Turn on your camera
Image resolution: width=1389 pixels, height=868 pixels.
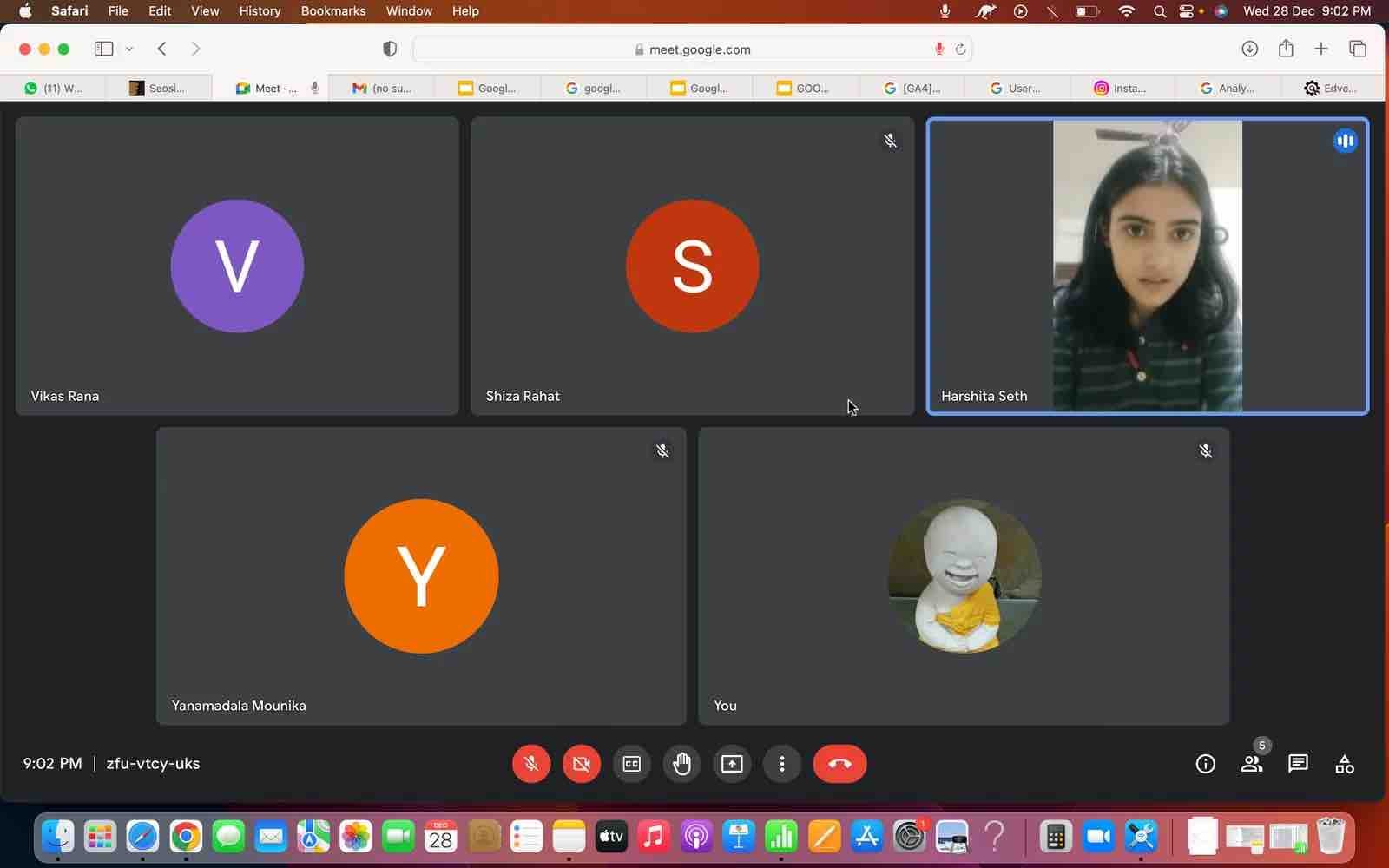[582, 764]
